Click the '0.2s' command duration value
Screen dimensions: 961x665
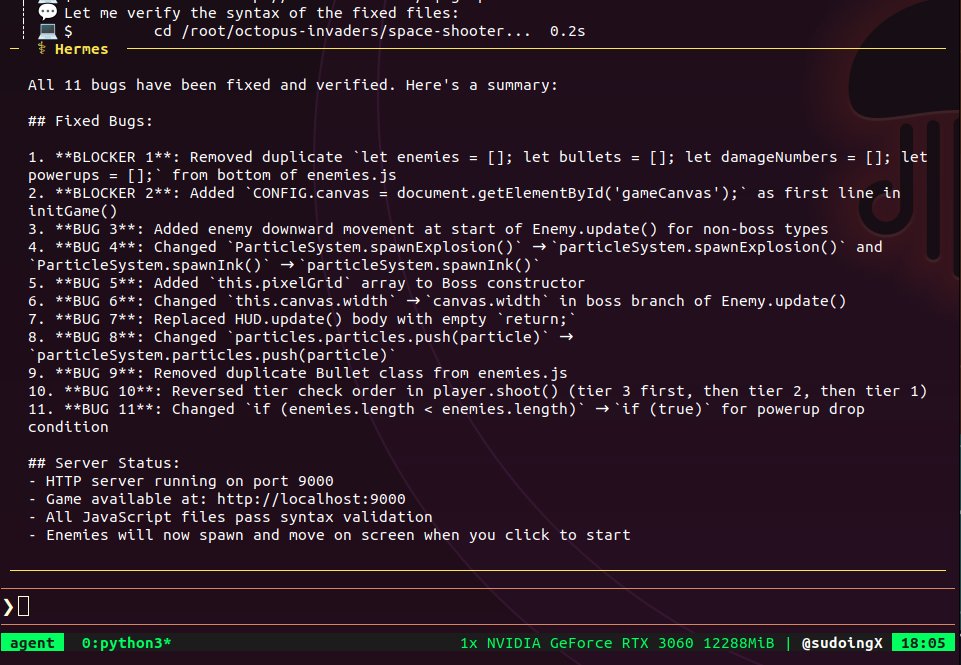tap(568, 31)
